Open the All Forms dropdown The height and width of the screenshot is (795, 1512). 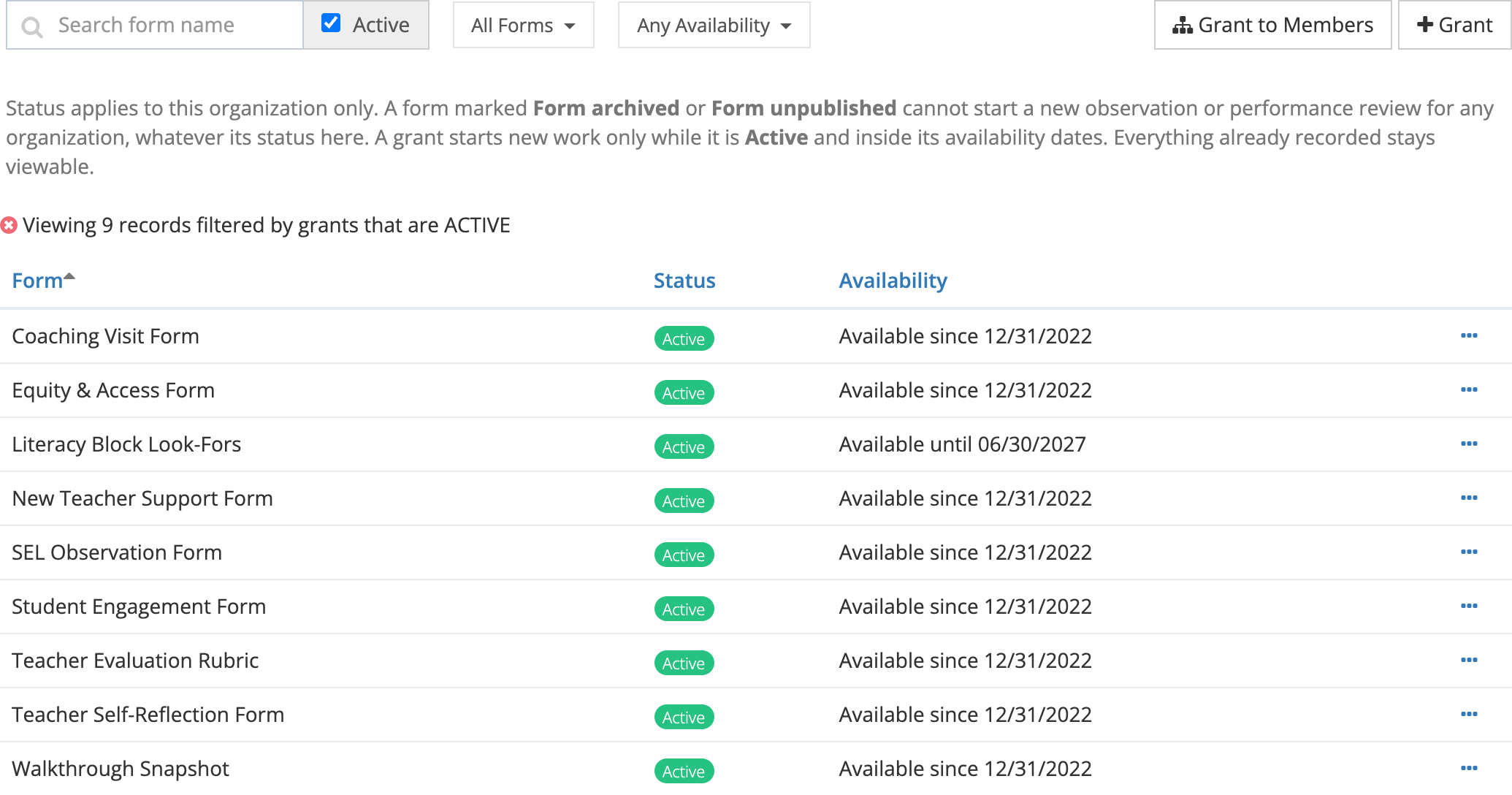point(523,26)
